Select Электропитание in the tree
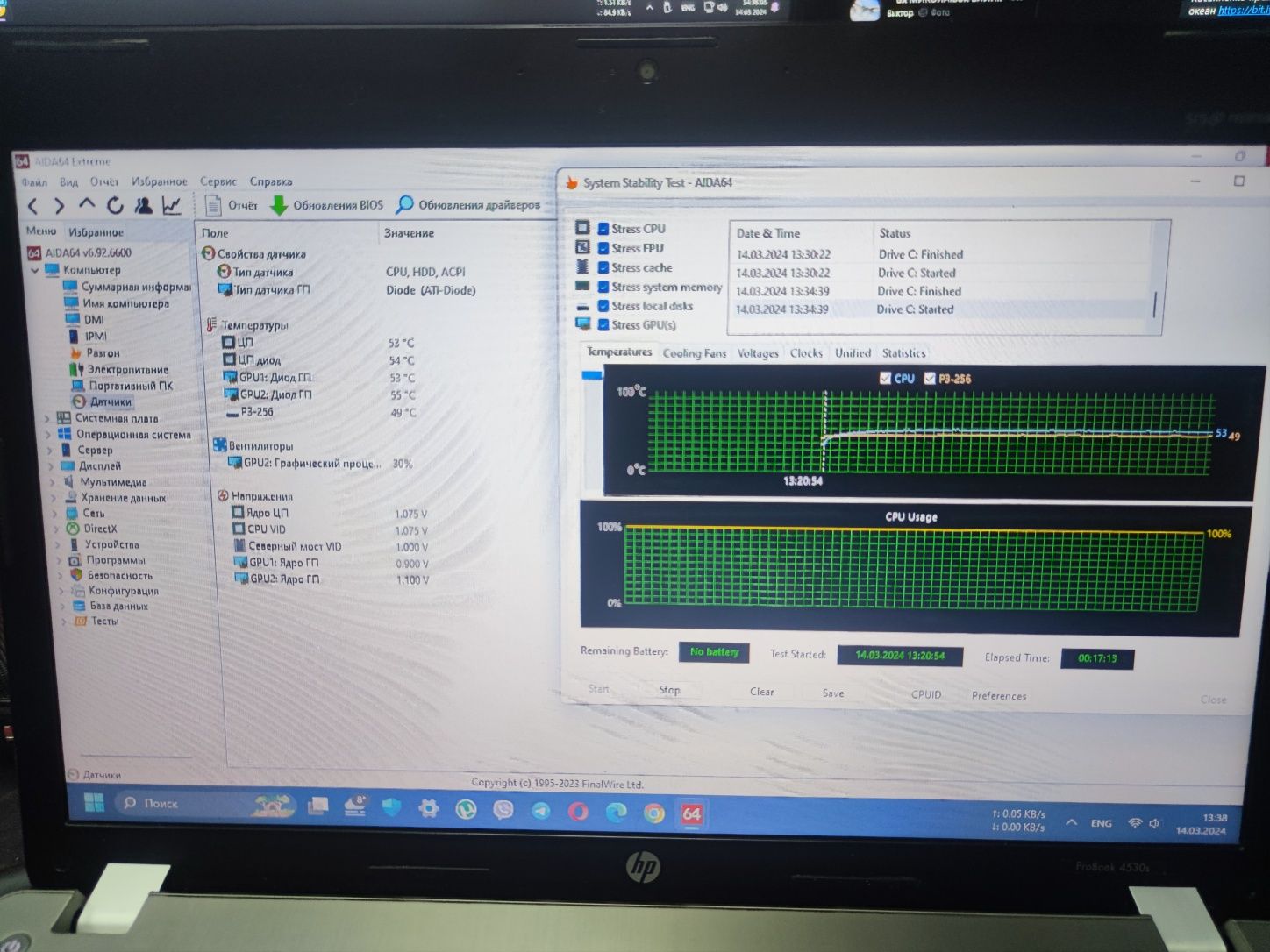Viewport: 1270px width, 952px height. coord(119,369)
